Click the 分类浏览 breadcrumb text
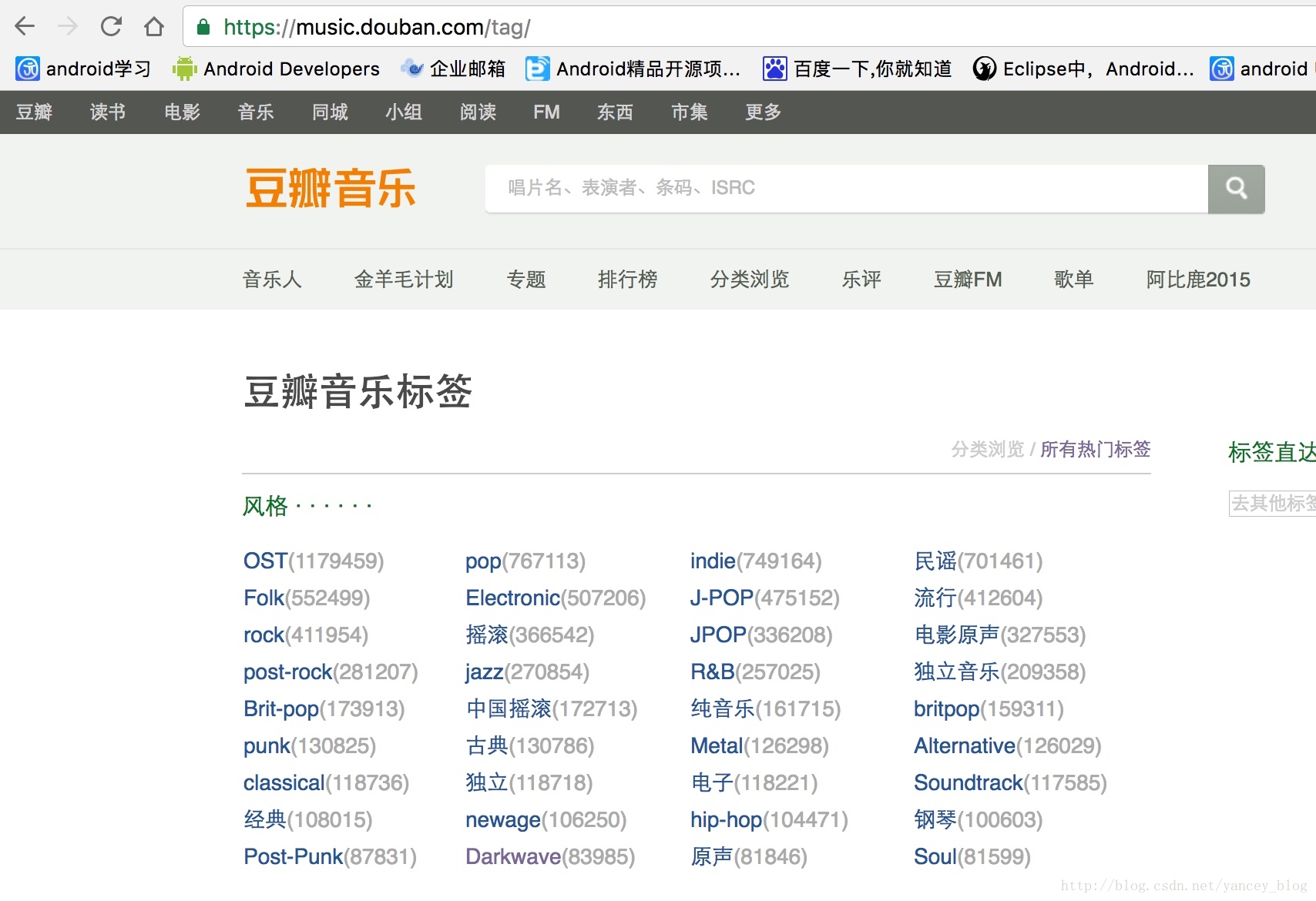Screen dimensions: 1316x901 pyautogui.click(x=988, y=449)
